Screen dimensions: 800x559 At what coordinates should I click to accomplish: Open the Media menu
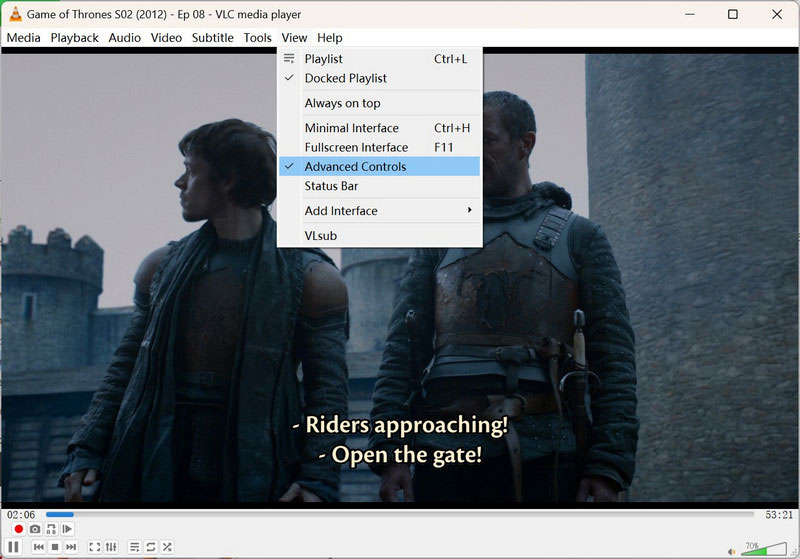[23, 38]
